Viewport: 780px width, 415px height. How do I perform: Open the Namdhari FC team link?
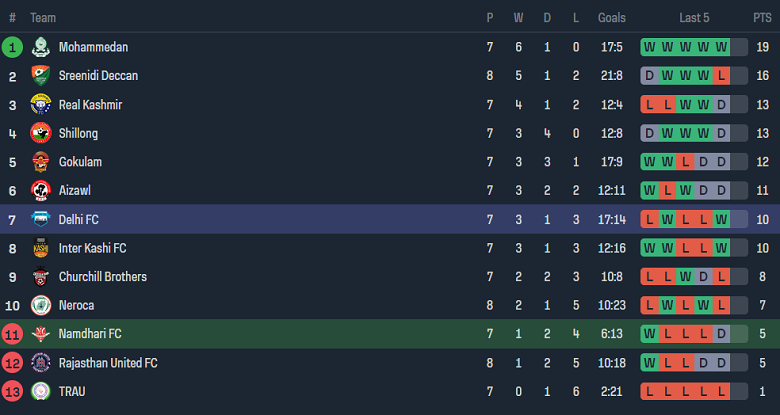point(90,334)
